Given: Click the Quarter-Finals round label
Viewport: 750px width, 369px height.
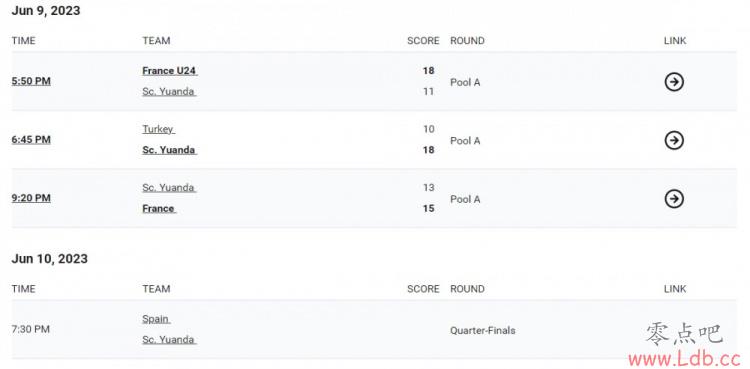Looking at the screenshot, I should click(483, 330).
